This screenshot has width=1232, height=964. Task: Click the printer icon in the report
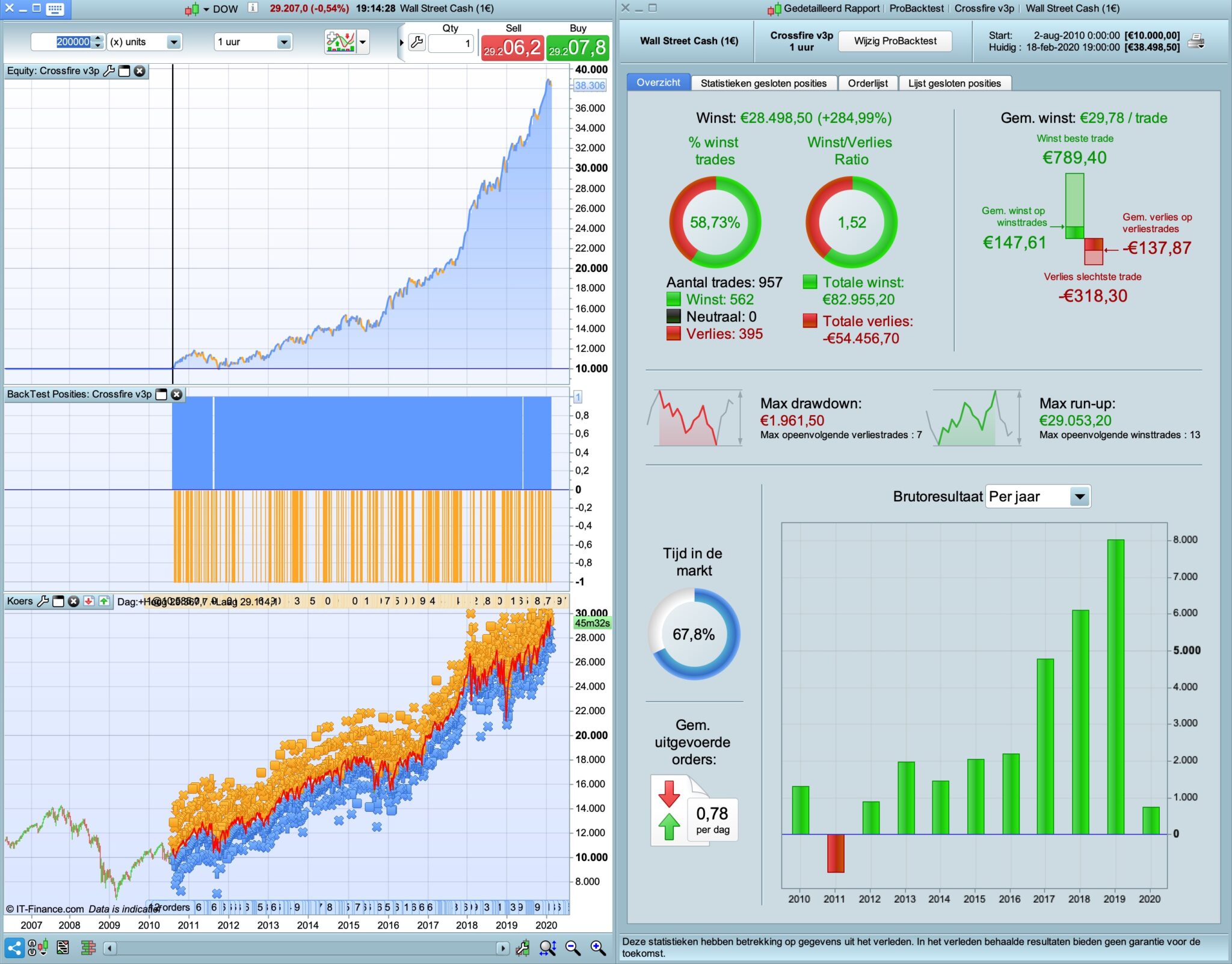tap(1196, 42)
